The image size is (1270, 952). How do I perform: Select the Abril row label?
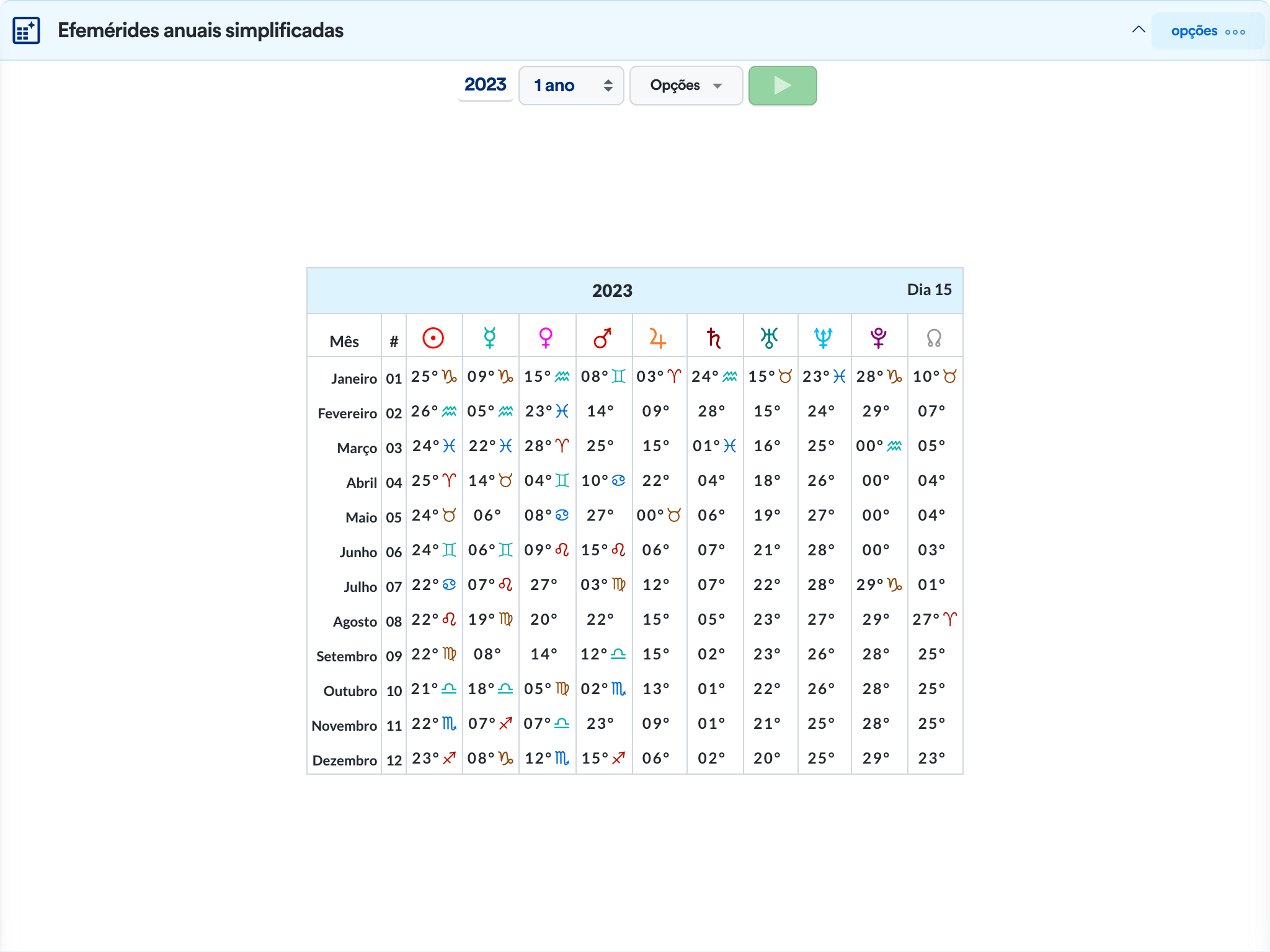point(362,483)
